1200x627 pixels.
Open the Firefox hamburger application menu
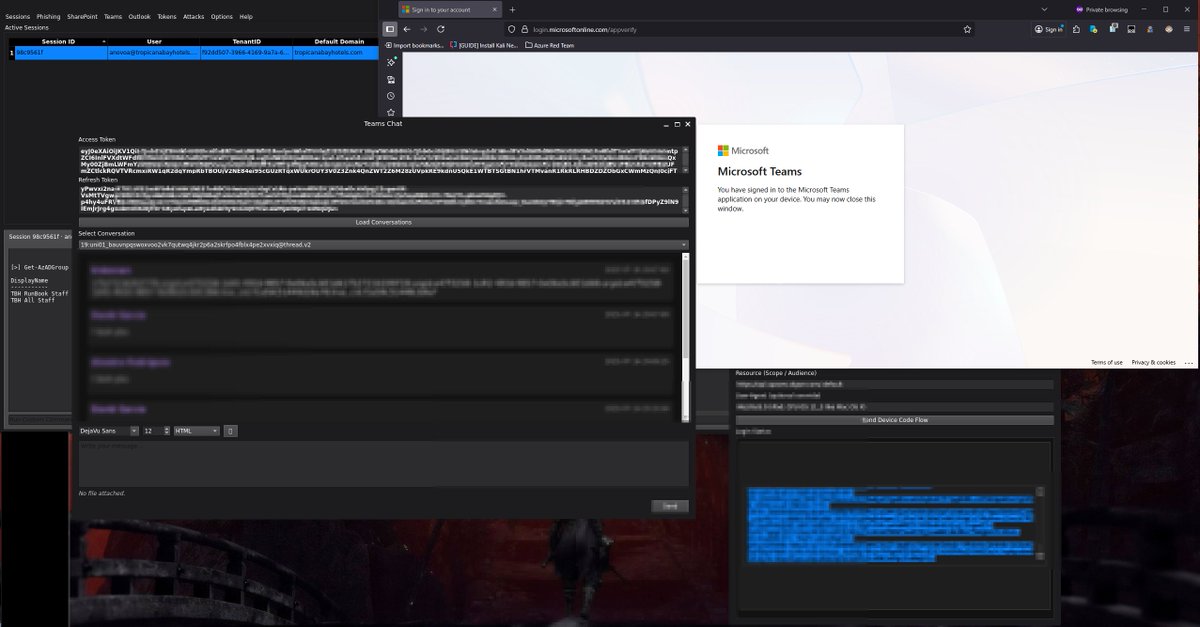pyautogui.click(x=1187, y=30)
